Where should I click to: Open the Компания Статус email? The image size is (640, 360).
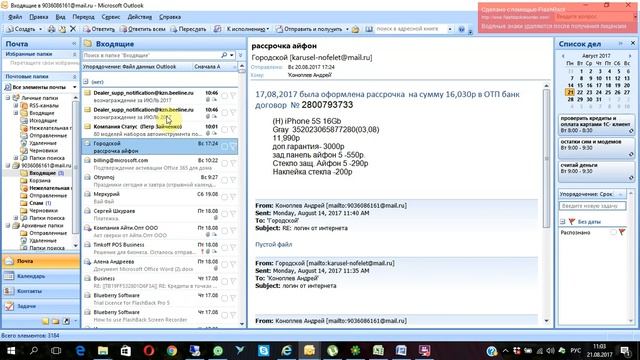pos(160,130)
